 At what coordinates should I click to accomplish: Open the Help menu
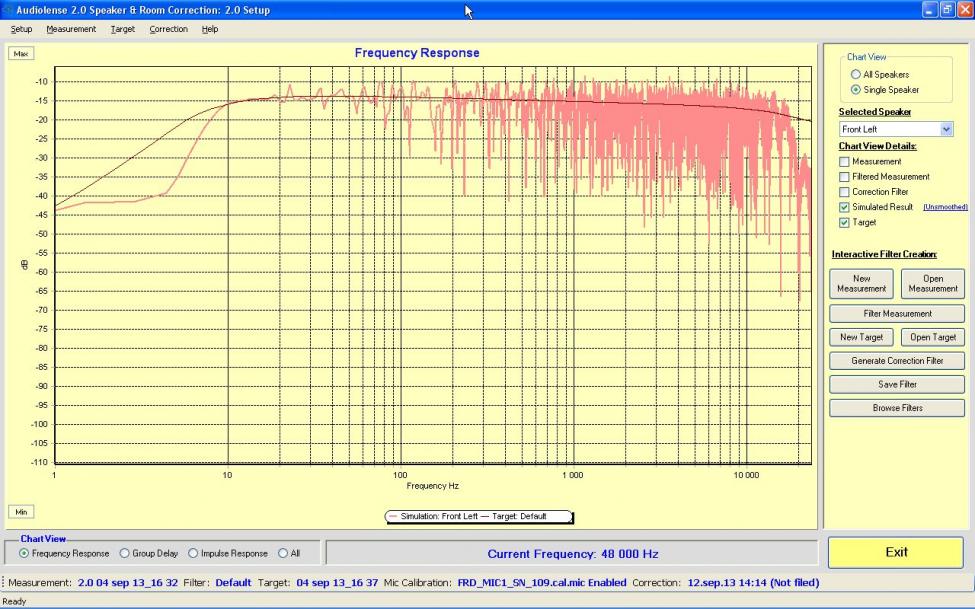tap(210, 29)
